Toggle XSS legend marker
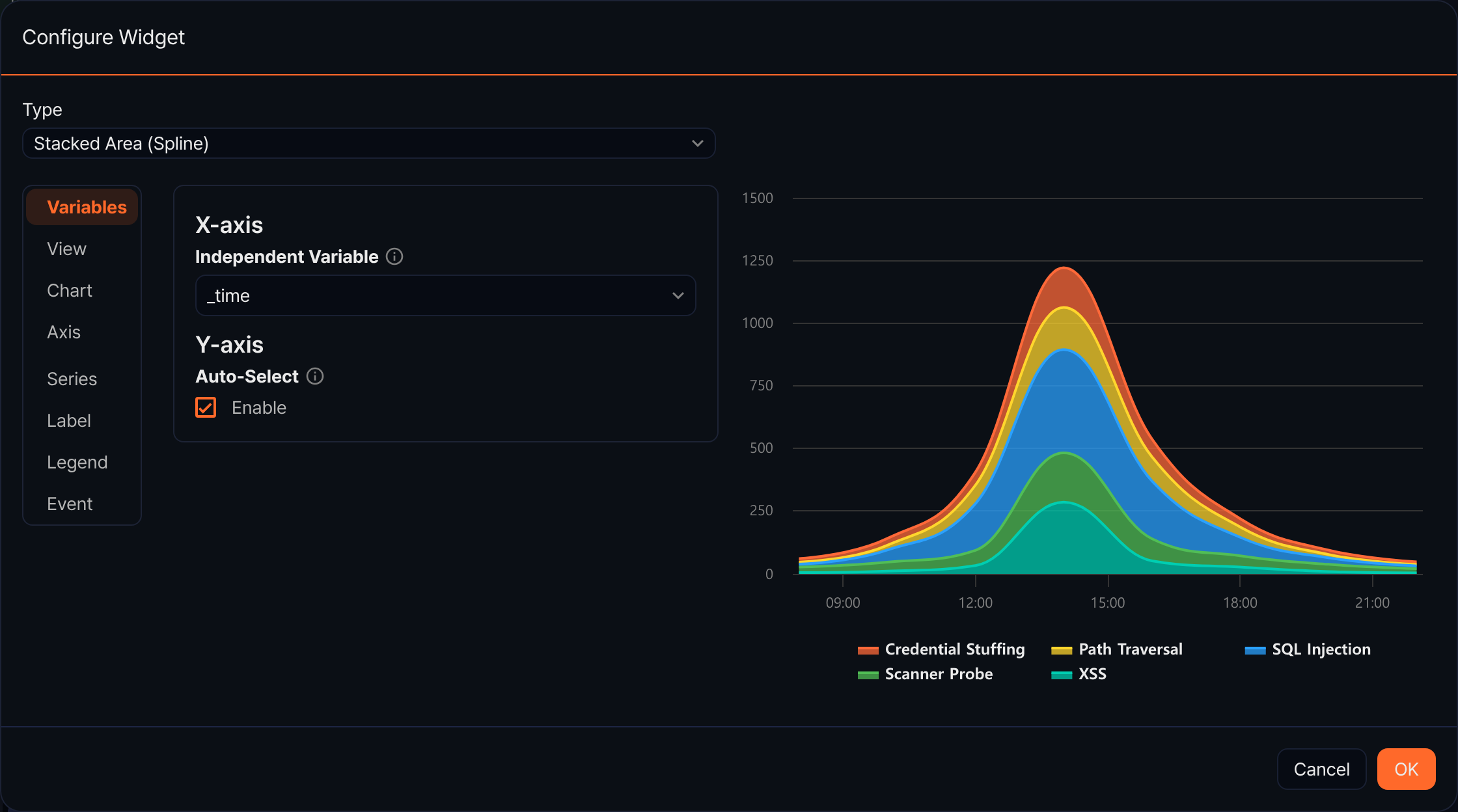The width and height of the screenshot is (1458, 812). pyautogui.click(x=1062, y=675)
